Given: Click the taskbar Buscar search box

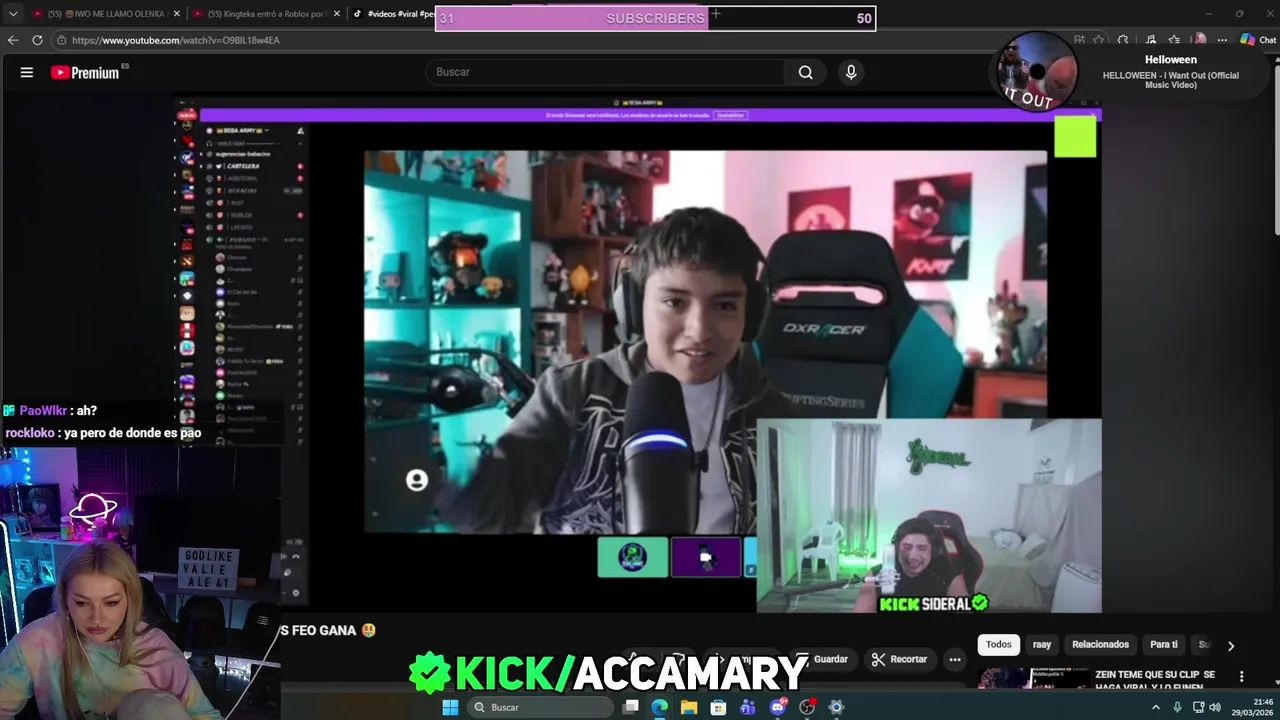Looking at the screenshot, I should (x=539, y=707).
